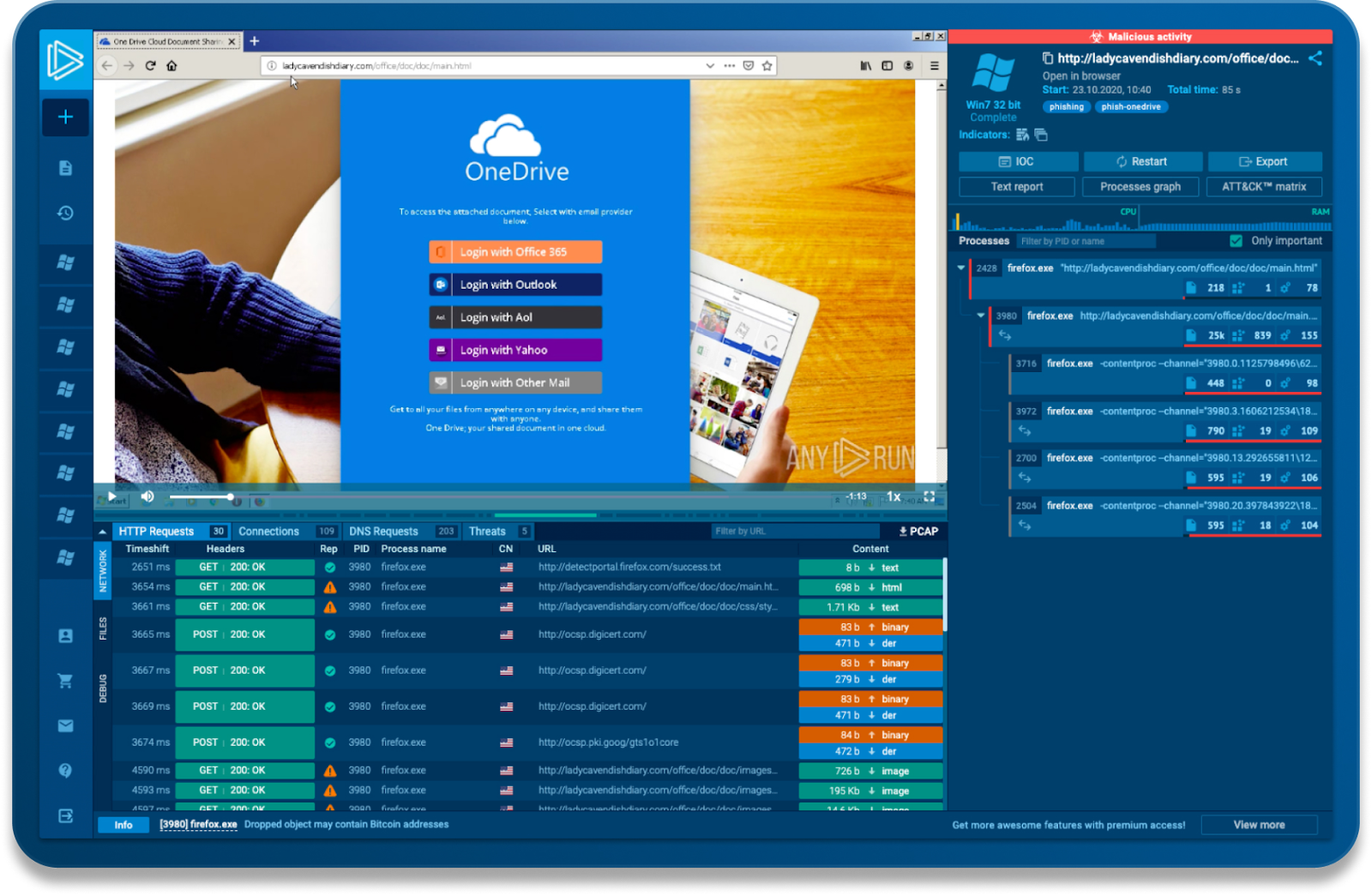Open the Firefox account icon

(x=908, y=65)
